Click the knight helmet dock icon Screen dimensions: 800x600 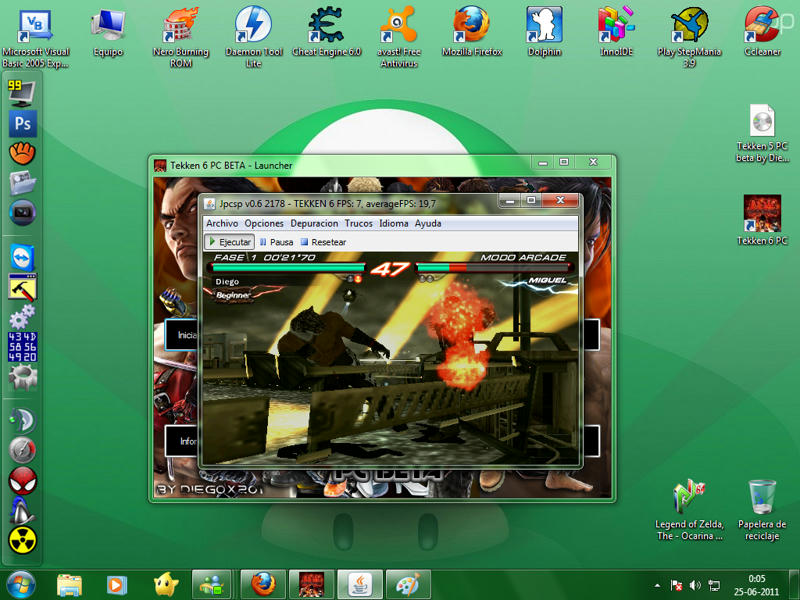point(22,510)
